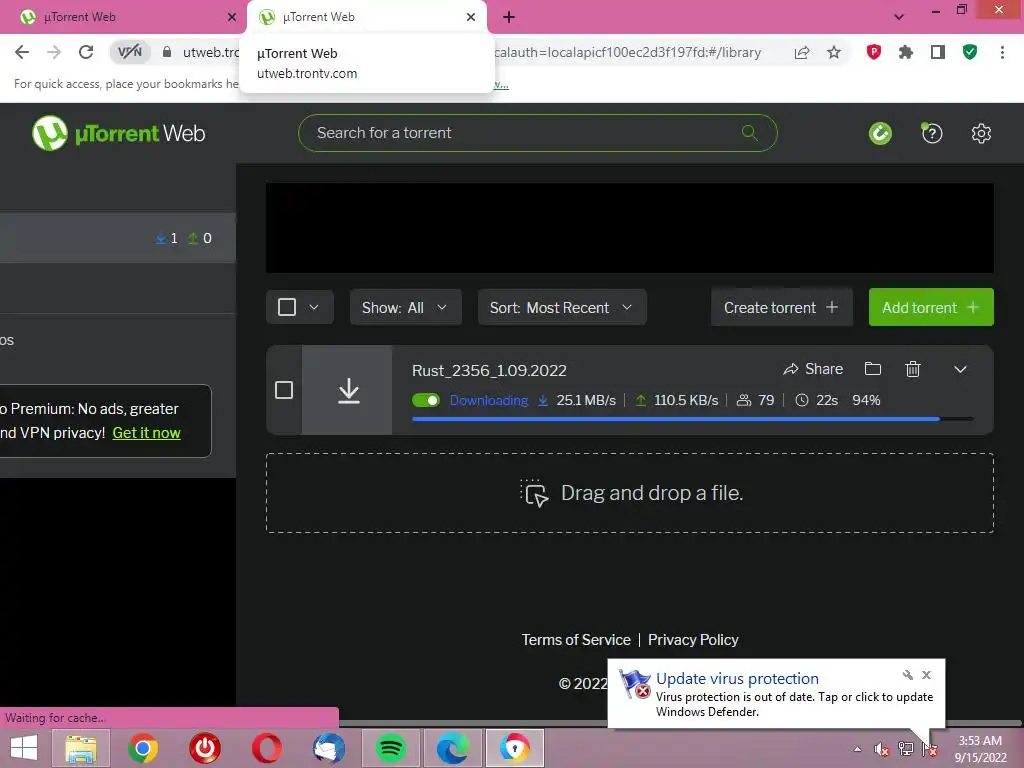This screenshot has width=1024, height=768.
Task: Open the help question mark icon
Action: 931,133
